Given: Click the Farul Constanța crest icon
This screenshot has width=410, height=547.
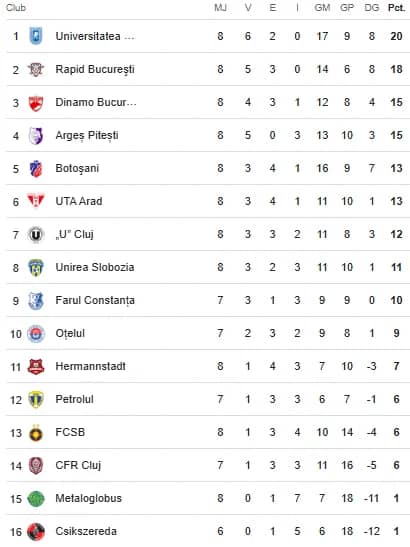Looking at the screenshot, I should coord(36,300).
